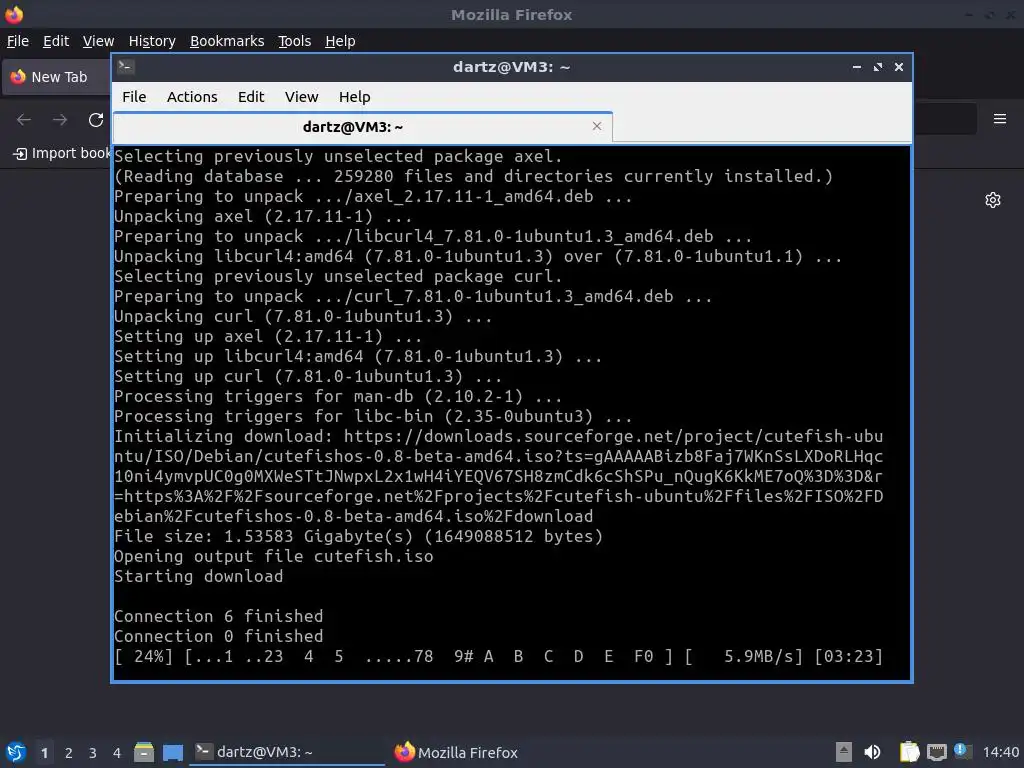Open Firefox History menu
Image resolution: width=1024 pixels, height=768 pixels.
point(152,41)
